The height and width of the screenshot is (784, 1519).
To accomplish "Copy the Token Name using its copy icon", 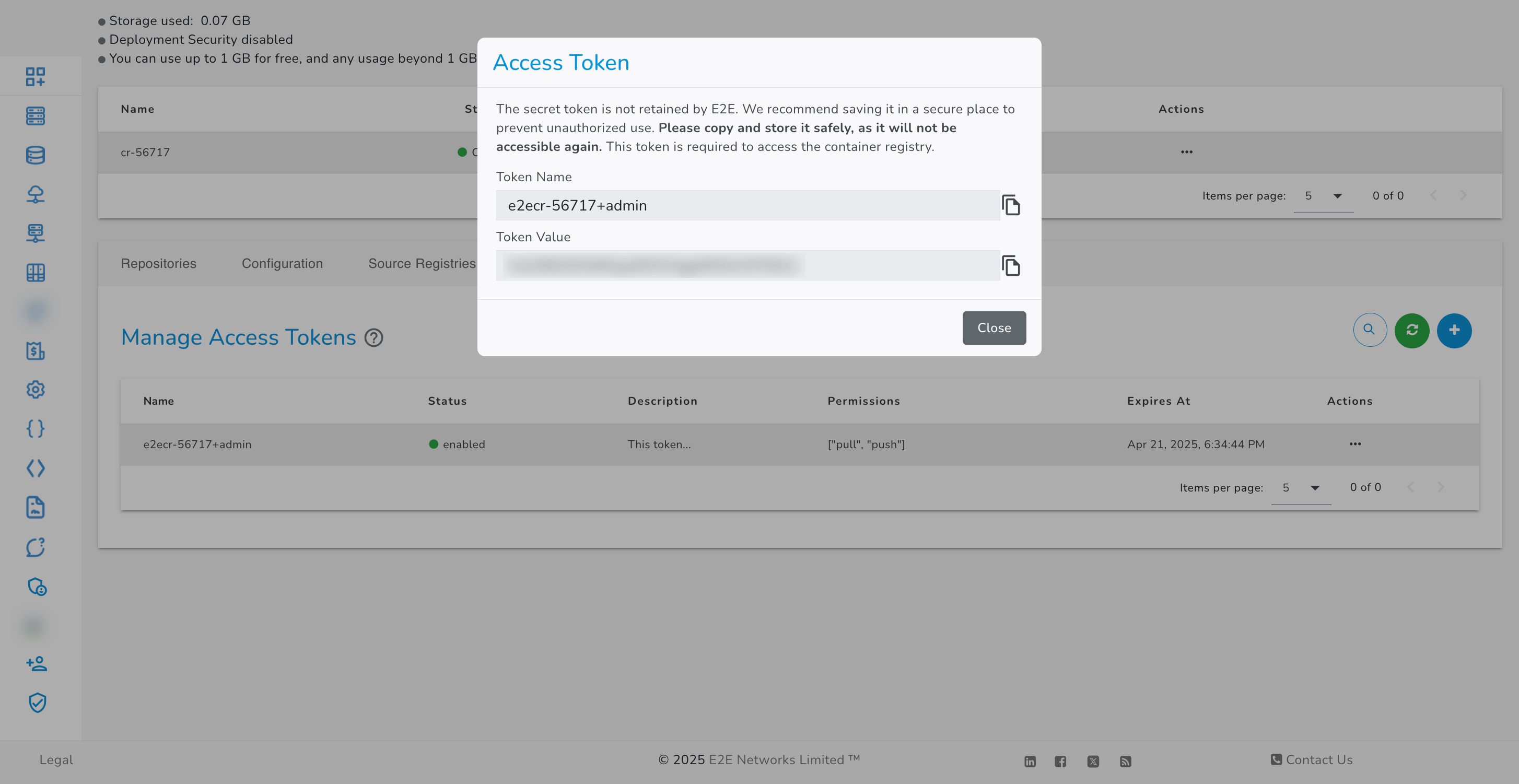I will click(x=1011, y=205).
